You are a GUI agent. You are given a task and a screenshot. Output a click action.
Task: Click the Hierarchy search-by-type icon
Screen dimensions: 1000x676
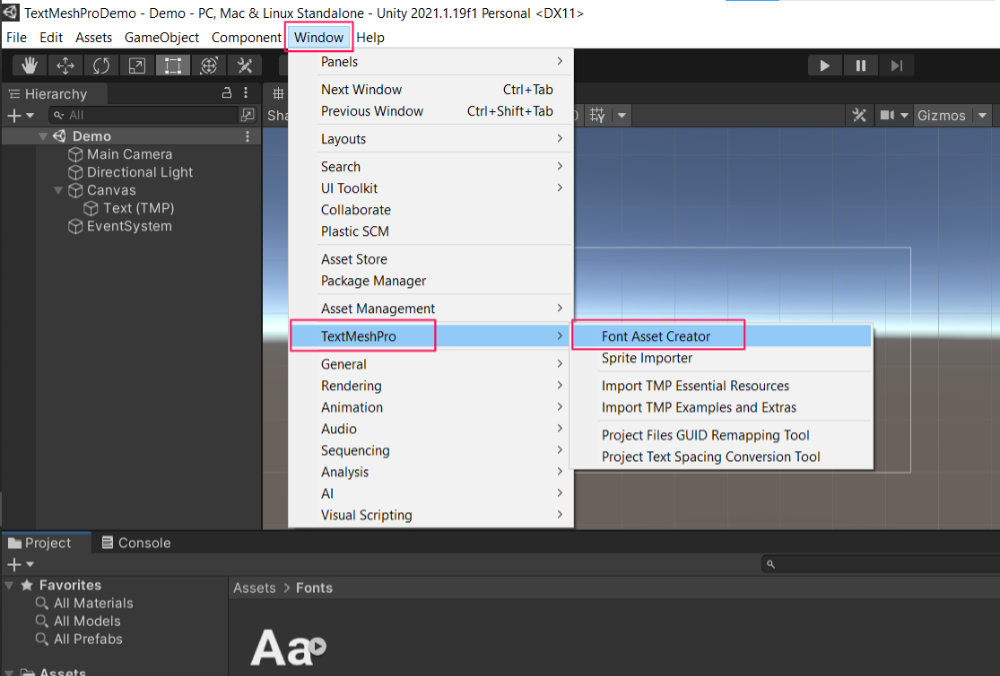(247, 115)
